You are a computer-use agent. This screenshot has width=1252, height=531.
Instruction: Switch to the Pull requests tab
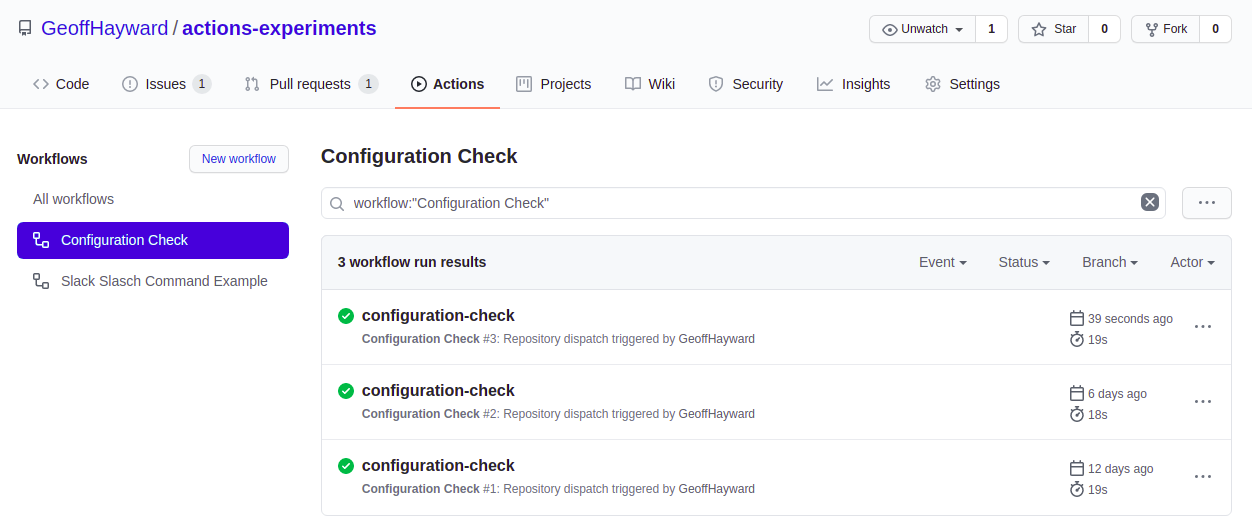coord(311,84)
